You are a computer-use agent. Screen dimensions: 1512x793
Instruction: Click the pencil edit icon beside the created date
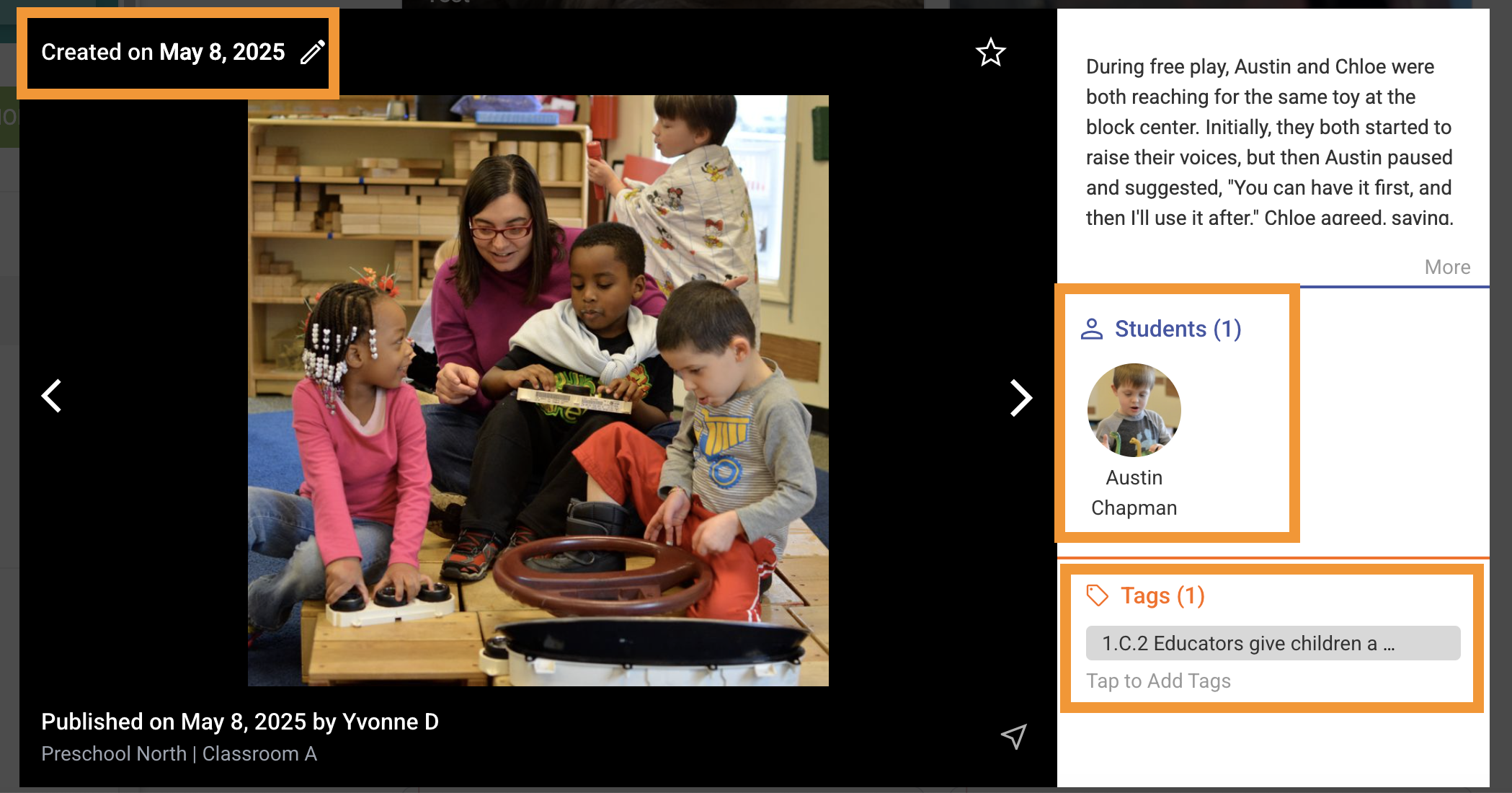coord(313,52)
